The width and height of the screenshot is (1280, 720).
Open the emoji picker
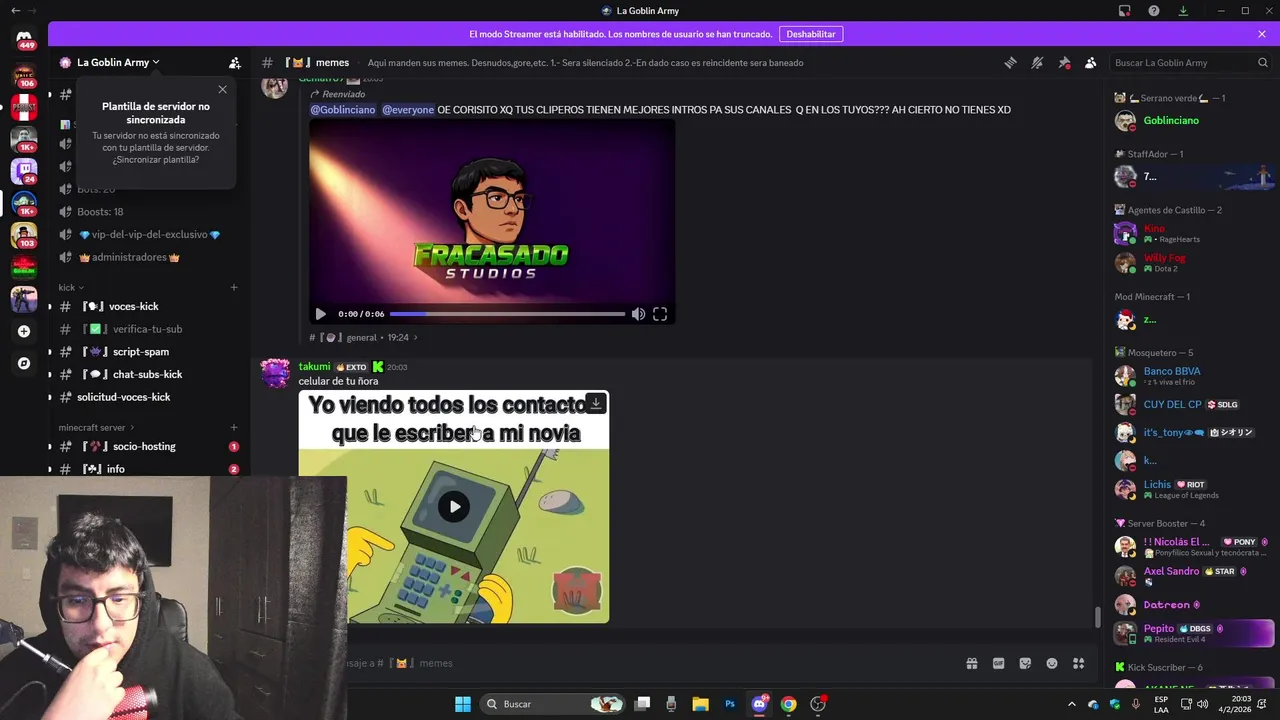click(1052, 663)
